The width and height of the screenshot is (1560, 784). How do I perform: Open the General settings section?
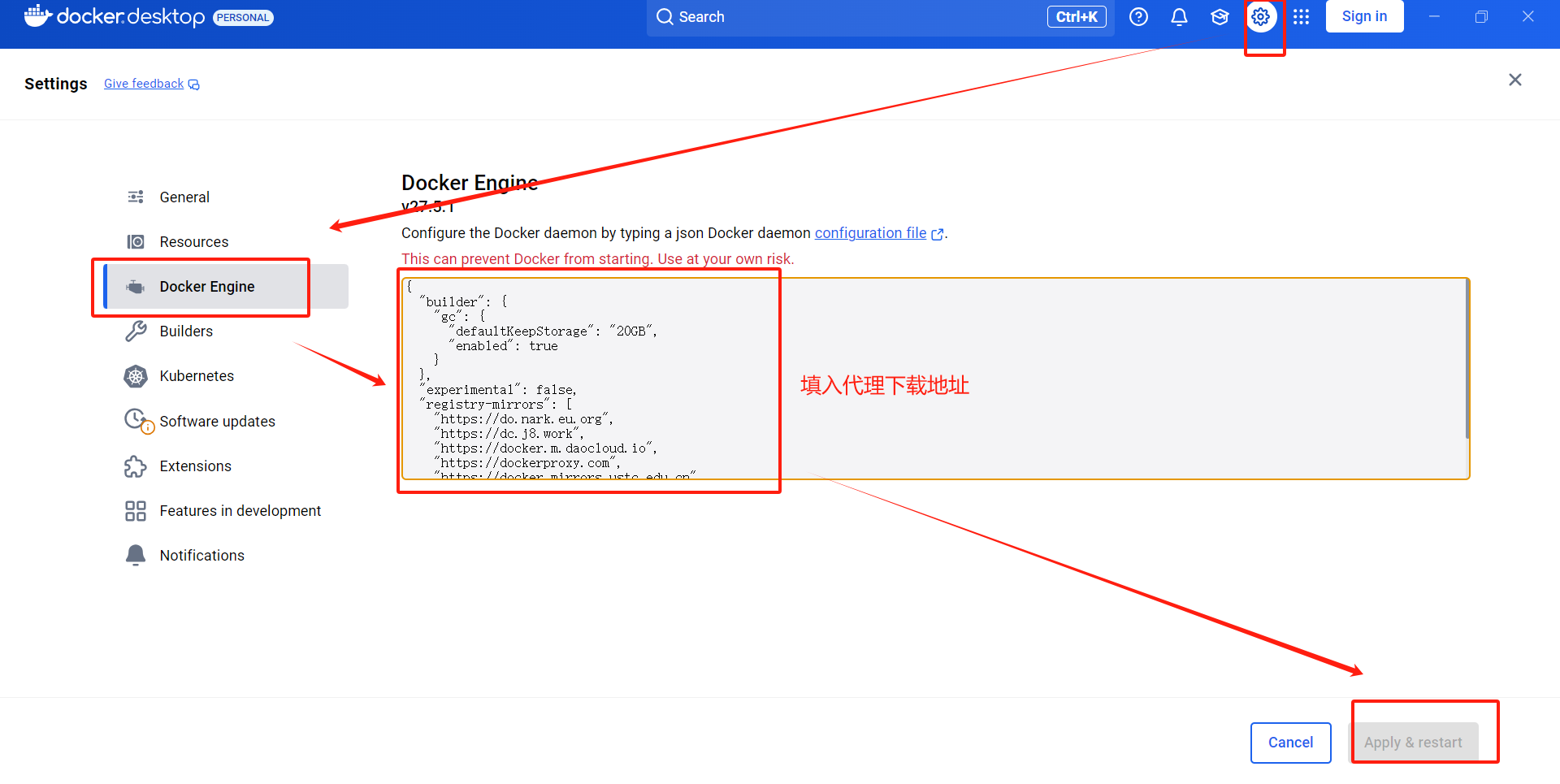tap(226, 197)
